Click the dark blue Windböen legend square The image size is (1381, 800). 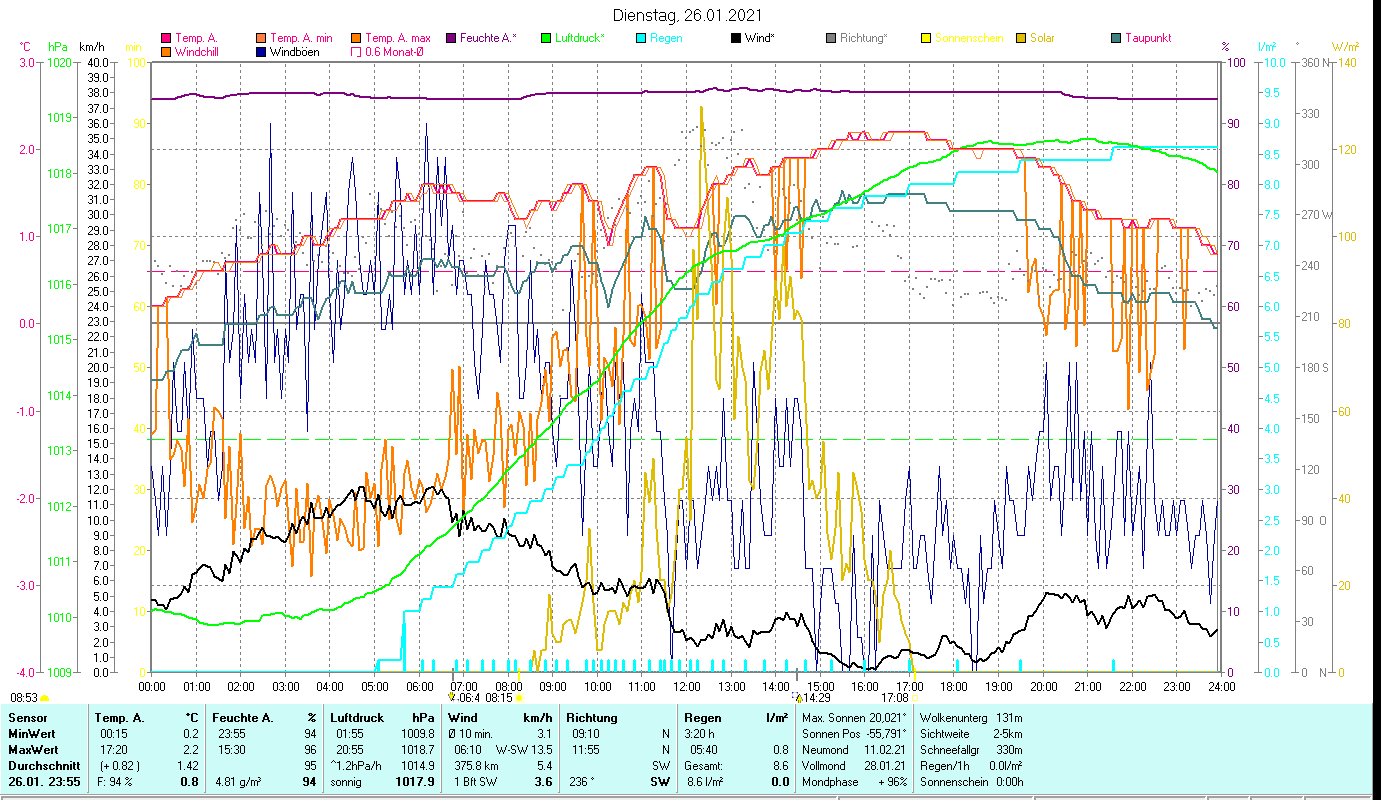(x=261, y=52)
